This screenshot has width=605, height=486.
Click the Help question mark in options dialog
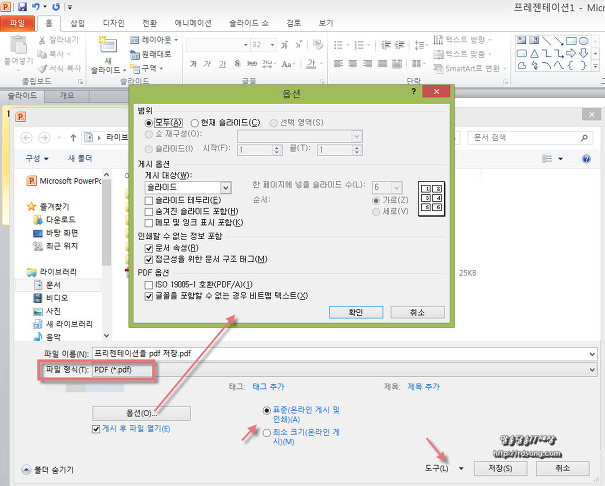(x=413, y=91)
